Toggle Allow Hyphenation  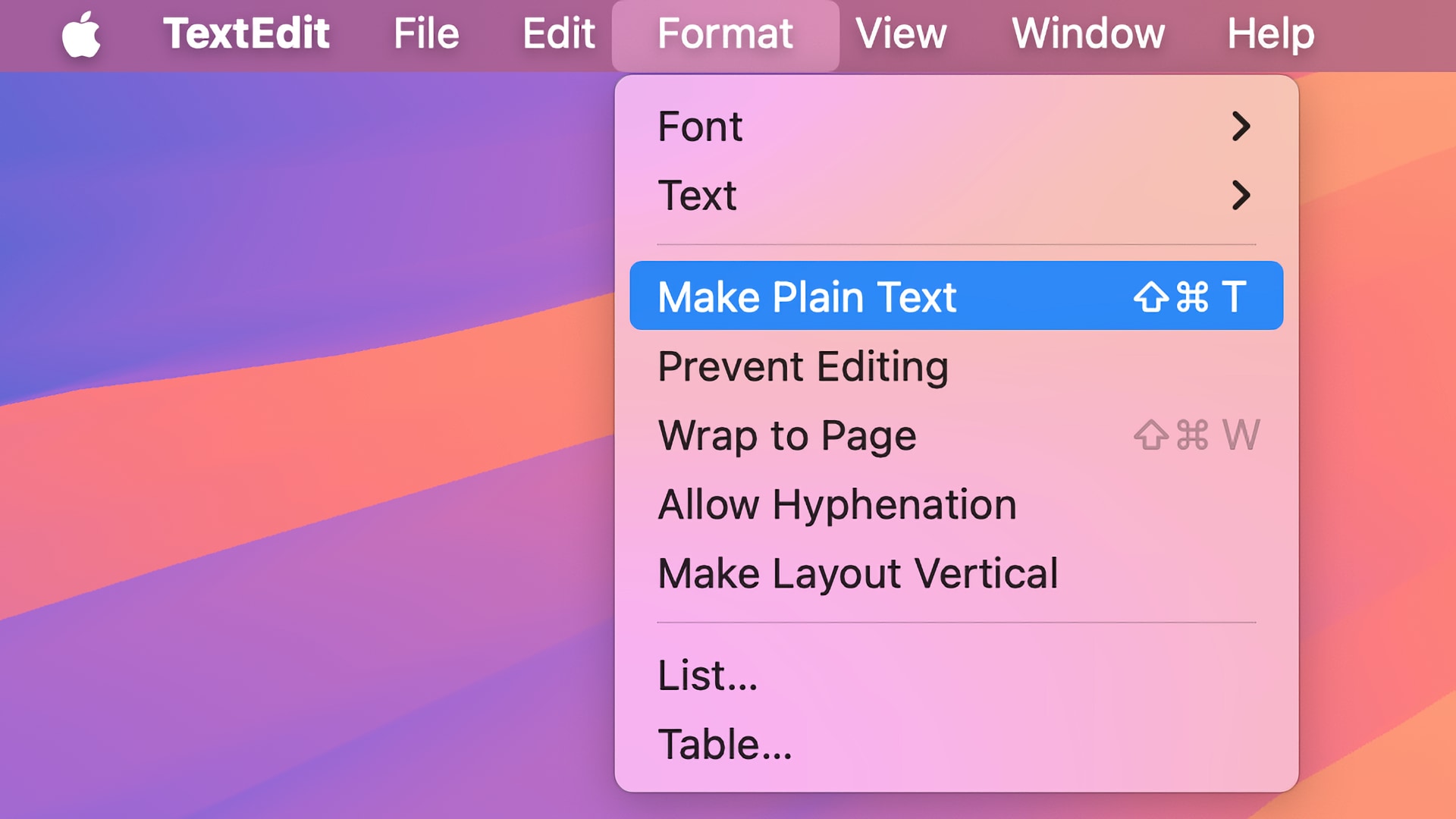(956, 504)
